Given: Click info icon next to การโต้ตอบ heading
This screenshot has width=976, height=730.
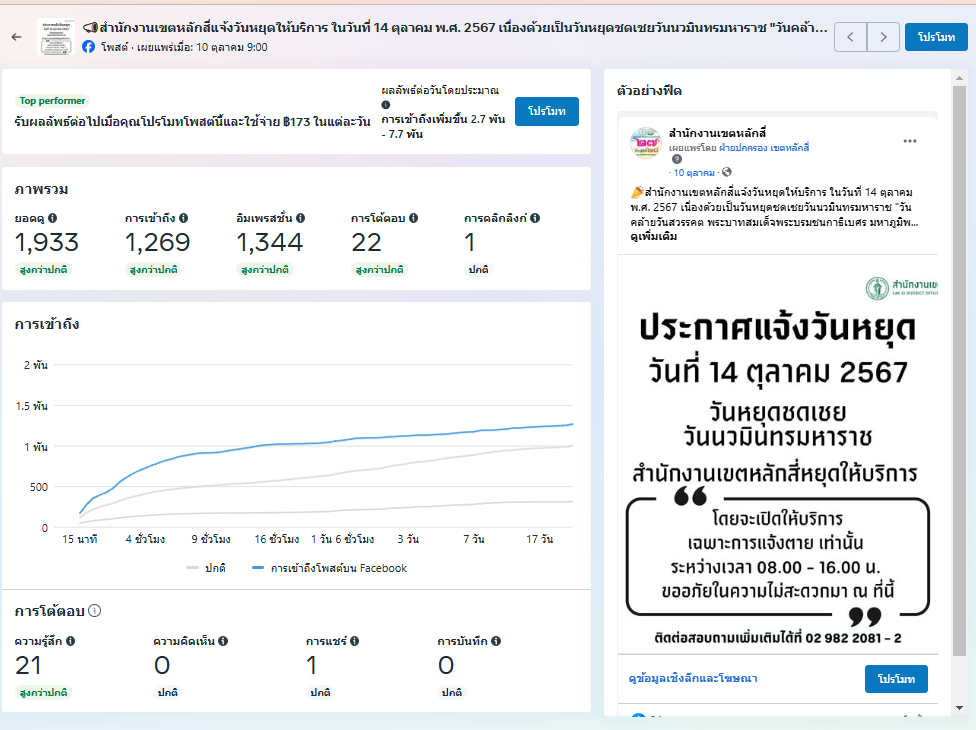Looking at the screenshot, I should (94, 611).
